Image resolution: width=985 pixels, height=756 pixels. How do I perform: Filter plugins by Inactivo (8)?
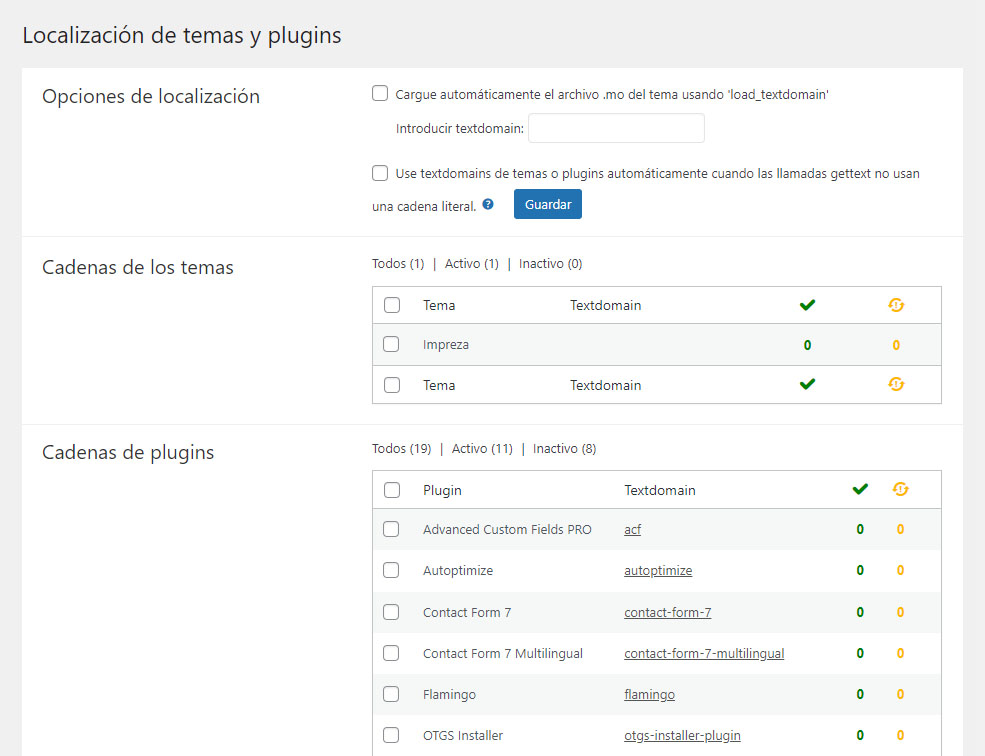pos(565,449)
